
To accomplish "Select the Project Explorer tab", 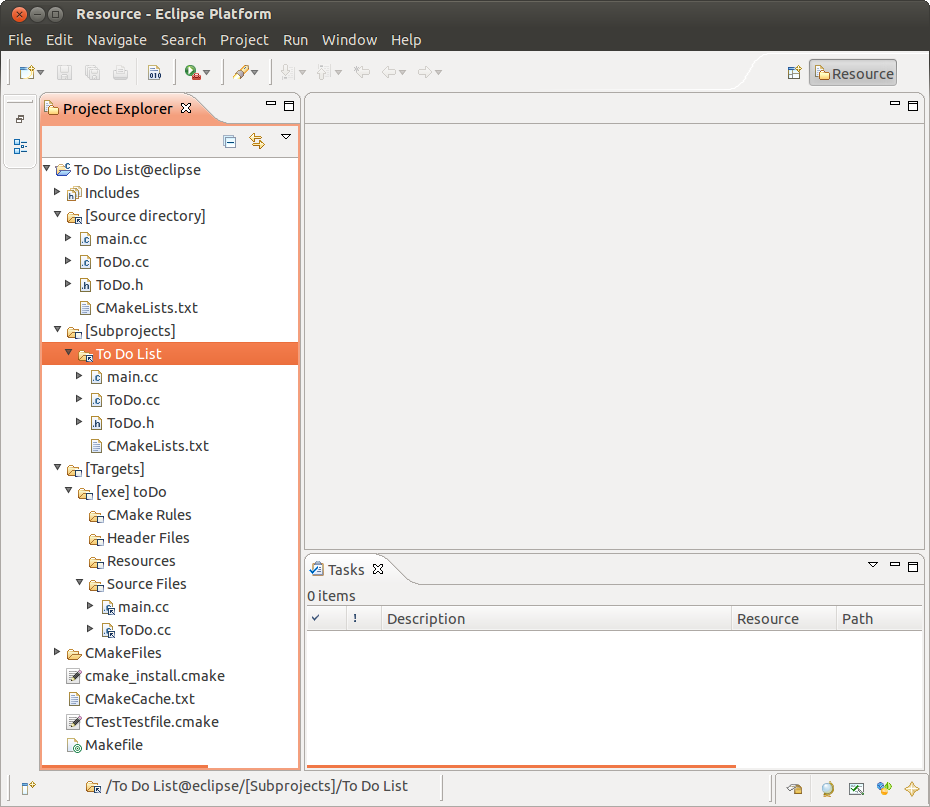I will tap(117, 109).
